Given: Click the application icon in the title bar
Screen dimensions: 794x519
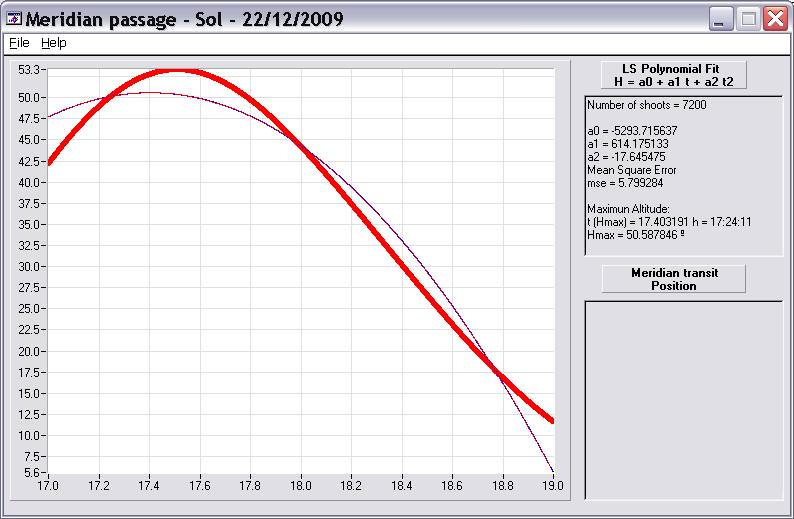Looking at the screenshot, I should click(x=13, y=18).
